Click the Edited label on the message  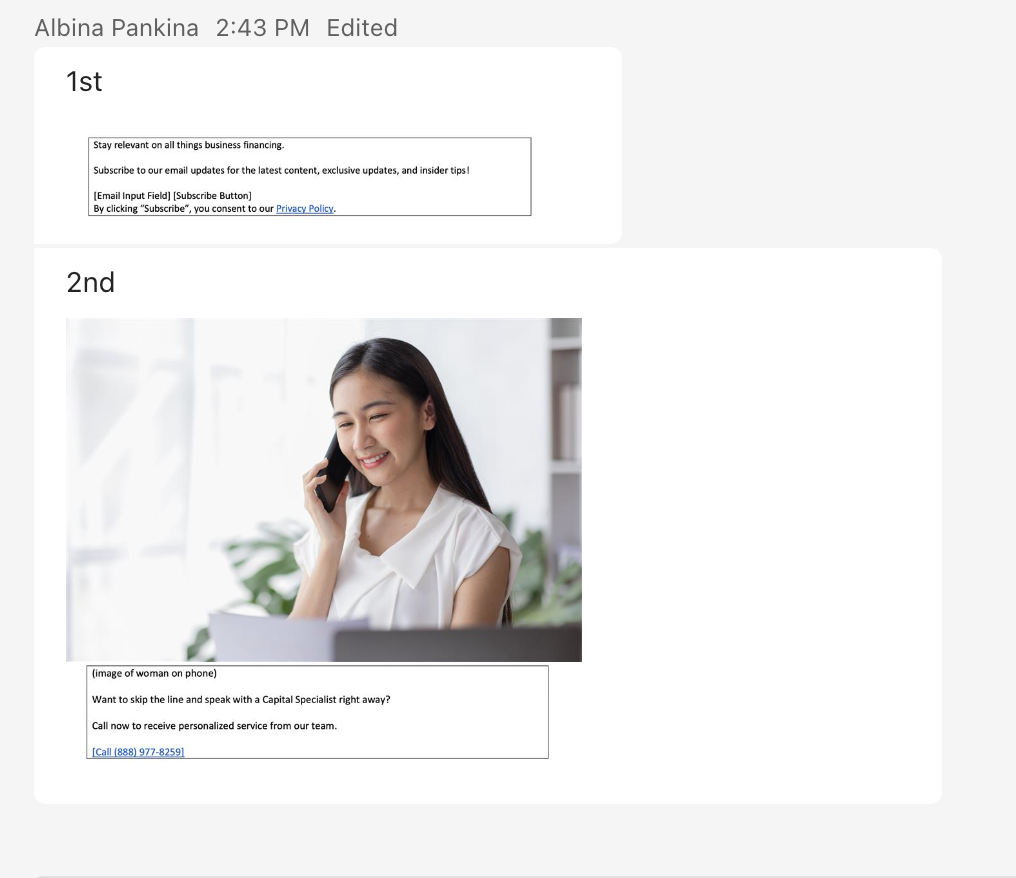pos(362,28)
